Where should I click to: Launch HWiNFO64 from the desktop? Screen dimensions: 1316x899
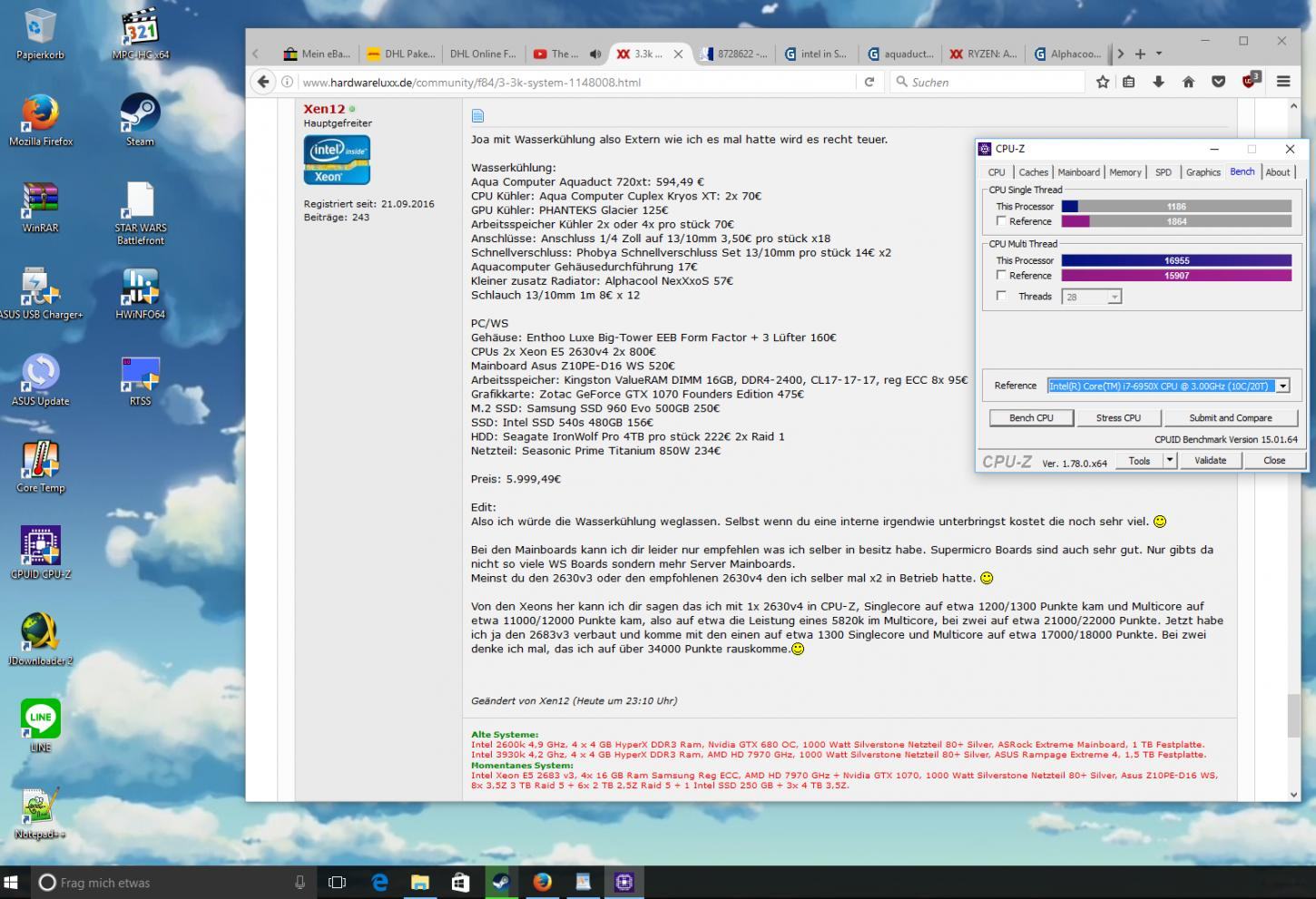[141, 292]
